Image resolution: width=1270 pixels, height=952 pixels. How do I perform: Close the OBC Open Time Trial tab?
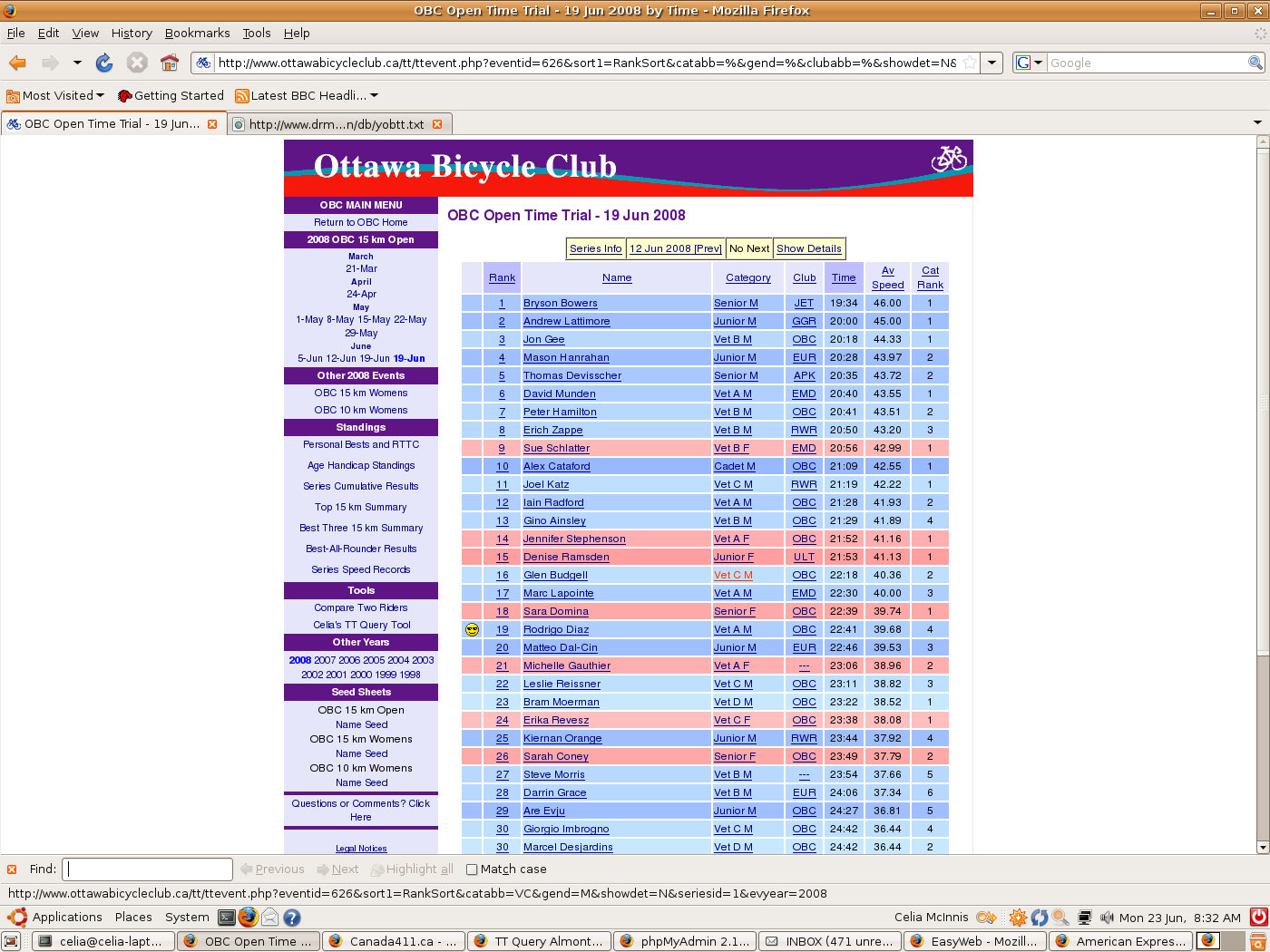[x=212, y=124]
